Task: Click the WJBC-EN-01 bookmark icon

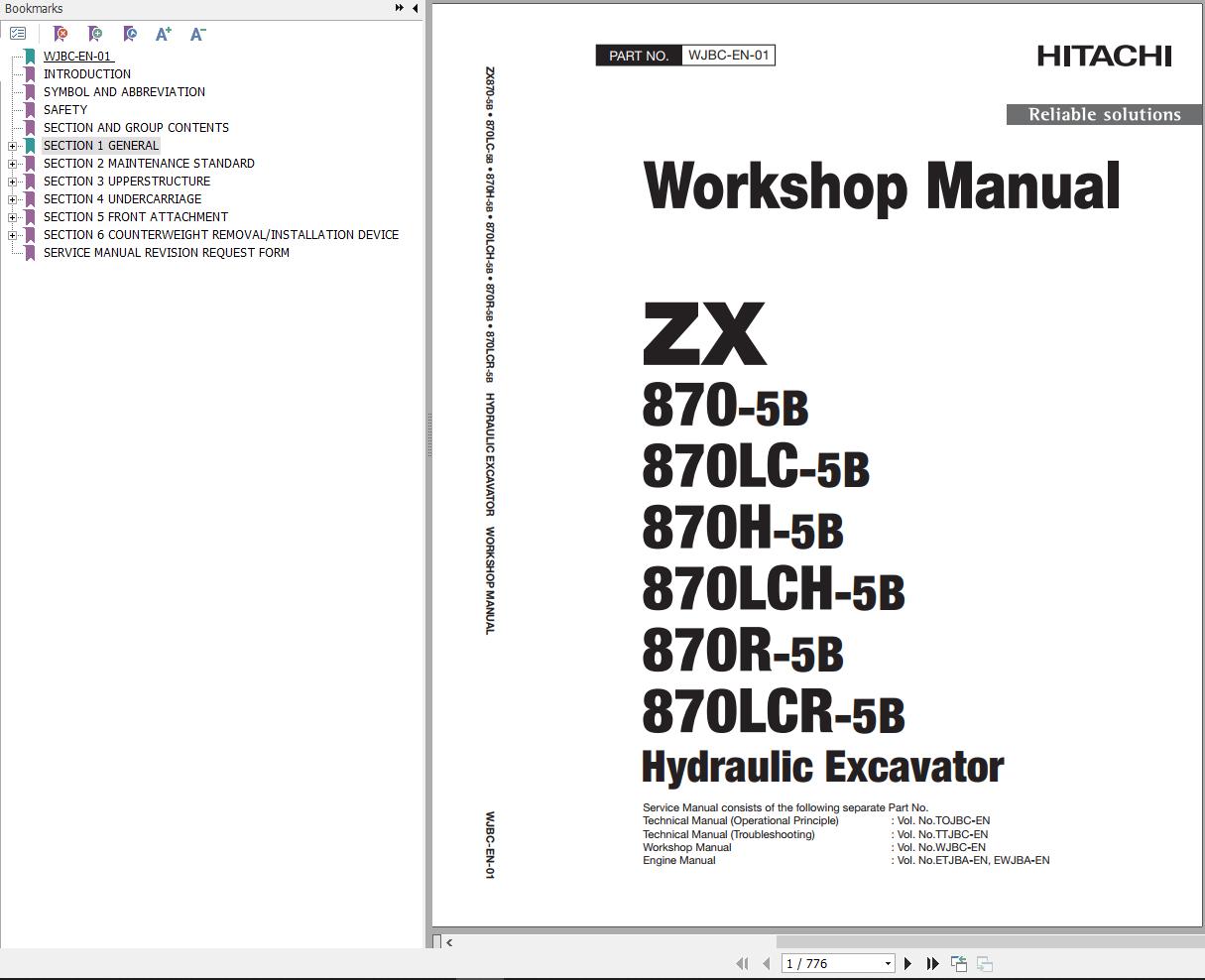Action: pyautogui.click(x=30, y=57)
